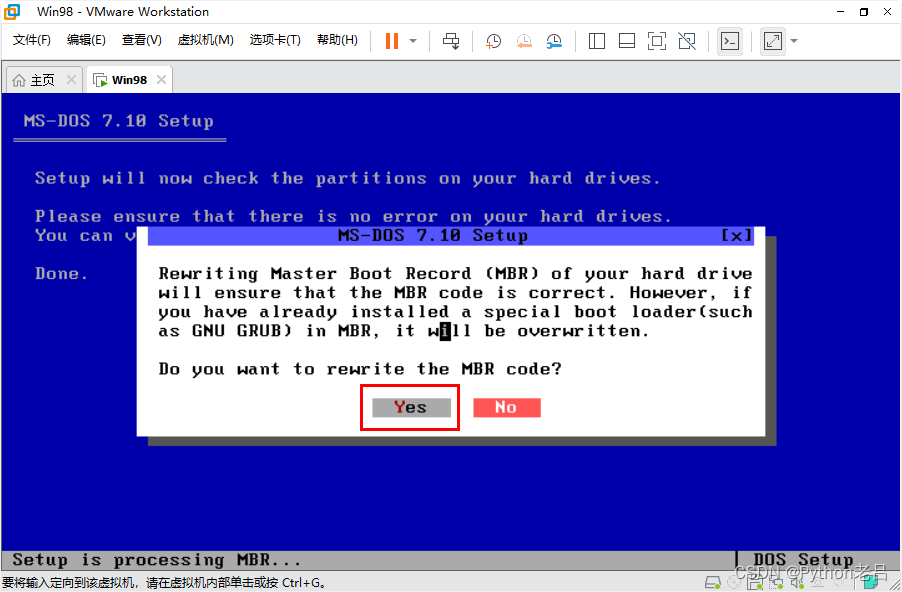Click the dialog title "MS-DOS 7.10 Setup"
902x592 pixels.
[433, 235]
